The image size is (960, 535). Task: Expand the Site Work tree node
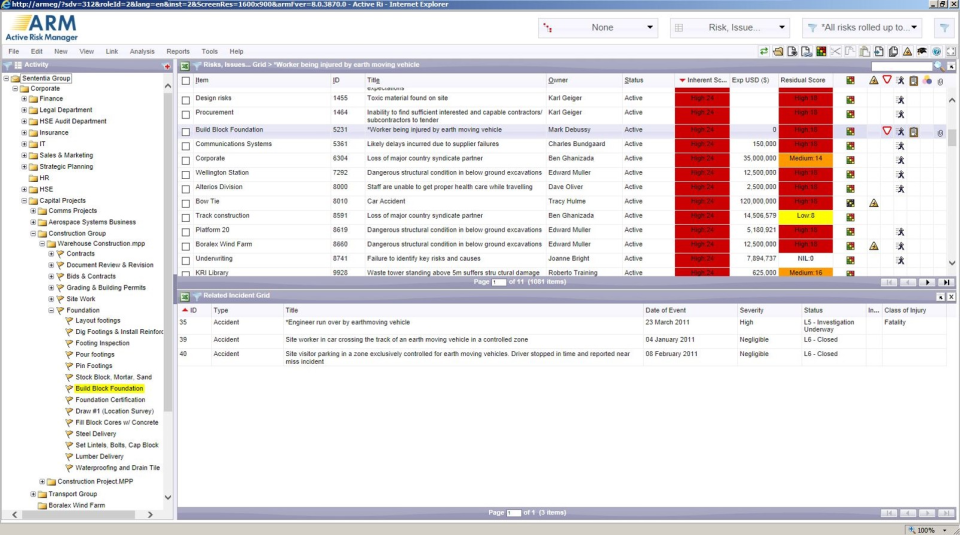51,299
